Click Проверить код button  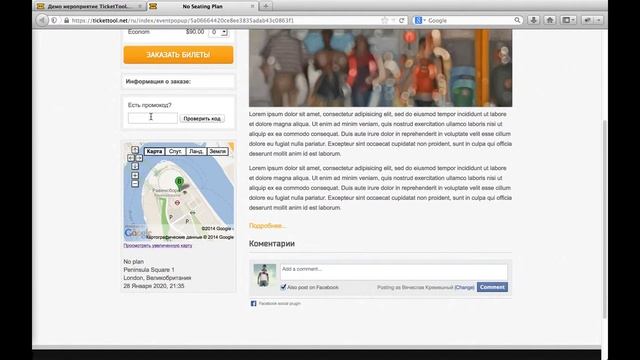[202, 118]
